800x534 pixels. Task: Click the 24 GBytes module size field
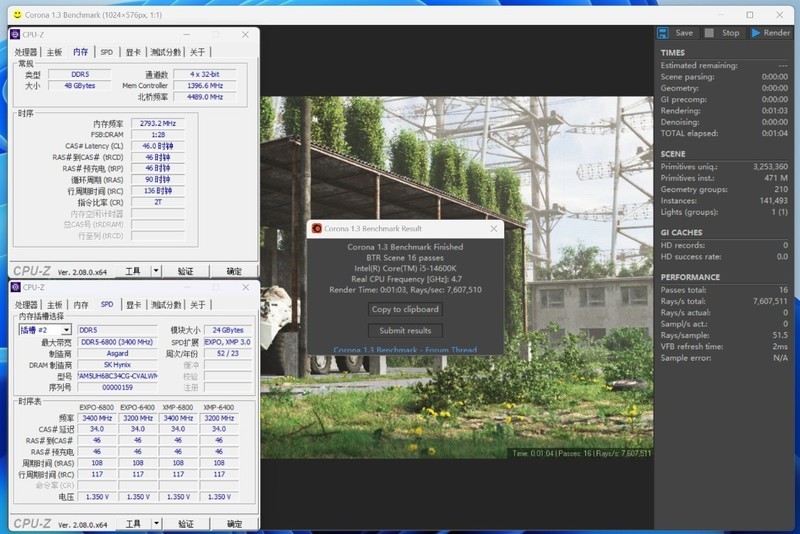(228, 330)
